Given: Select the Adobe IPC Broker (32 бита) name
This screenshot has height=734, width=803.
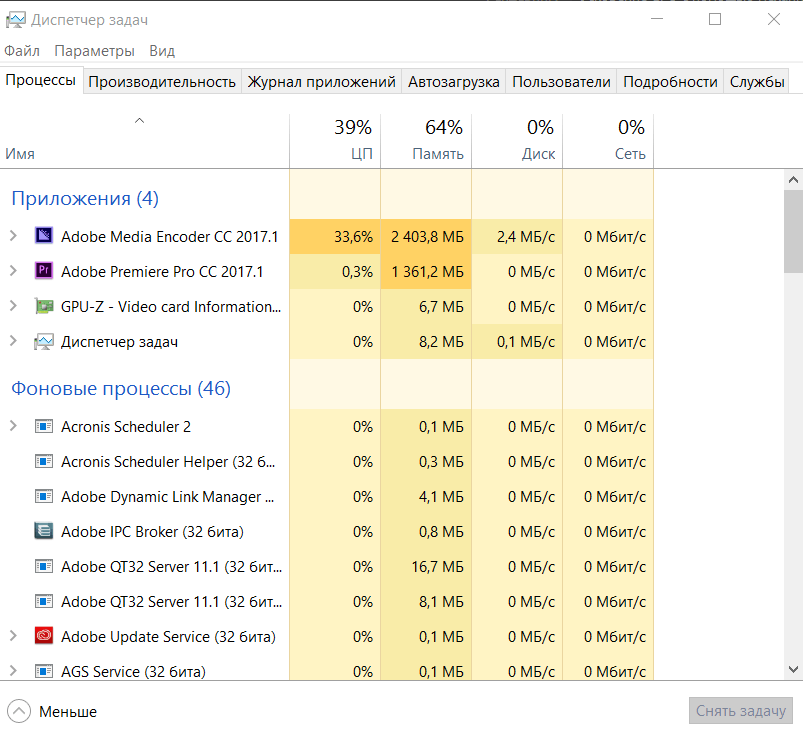Looking at the screenshot, I should (x=152, y=532).
